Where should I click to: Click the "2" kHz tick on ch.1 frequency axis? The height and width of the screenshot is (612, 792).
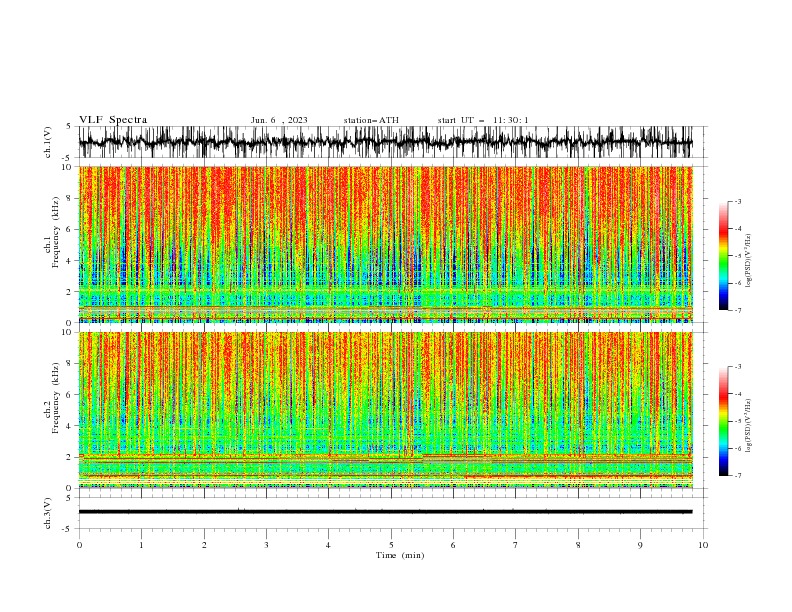tap(71, 291)
